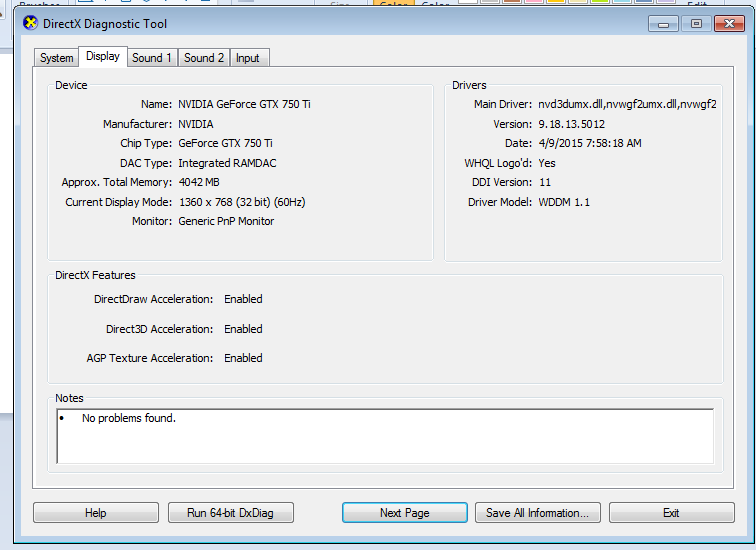The image size is (756, 550).
Task: Launch Run 64-bit DxDiag
Action: [x=230, y=512]
